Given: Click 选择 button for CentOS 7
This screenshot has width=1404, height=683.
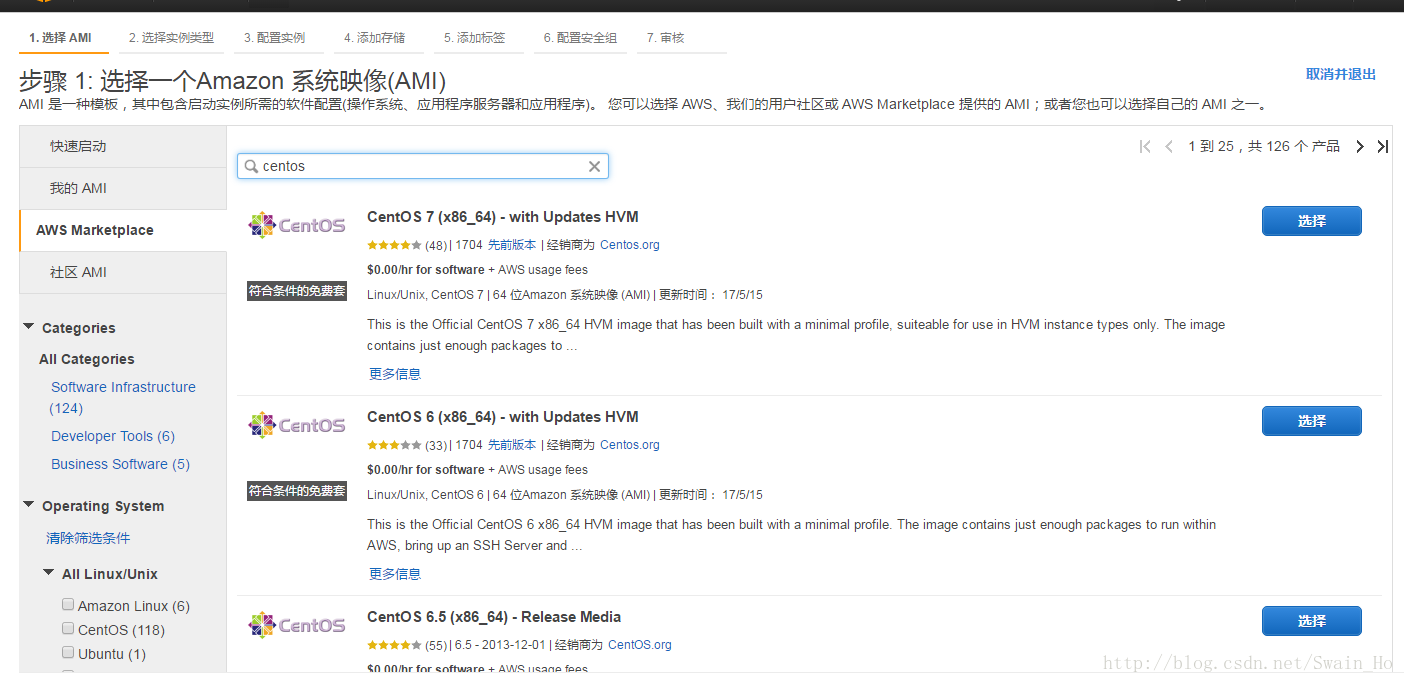Looking at the screenshot, I should tap(1311, 221).
